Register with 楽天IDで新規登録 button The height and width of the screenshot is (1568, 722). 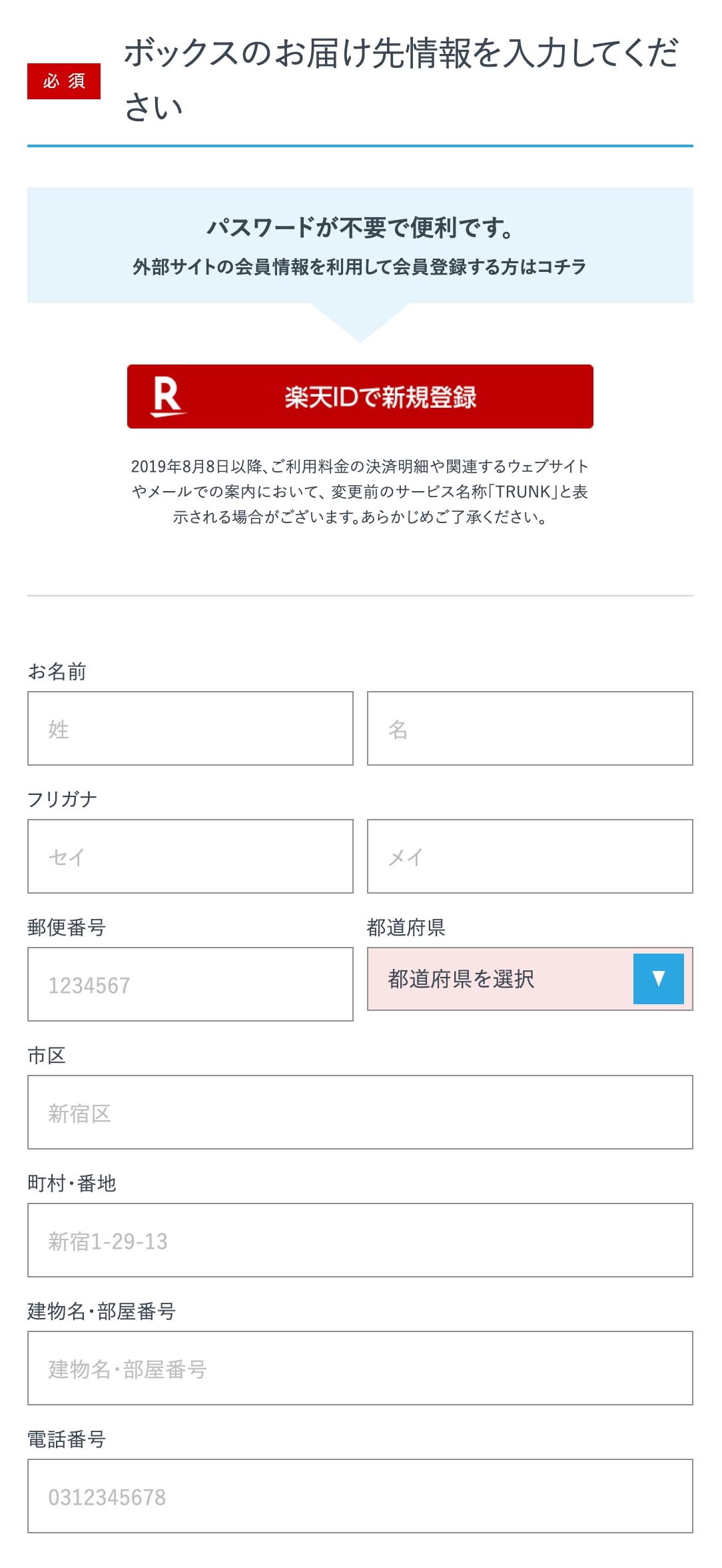(360, 396)
